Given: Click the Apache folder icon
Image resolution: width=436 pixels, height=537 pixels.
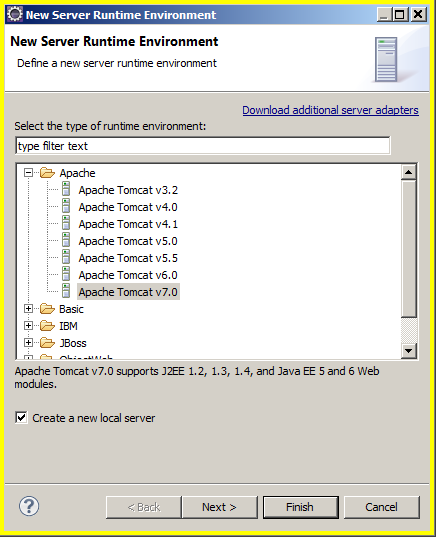Looking at the screenshot, I should (47, 173).
